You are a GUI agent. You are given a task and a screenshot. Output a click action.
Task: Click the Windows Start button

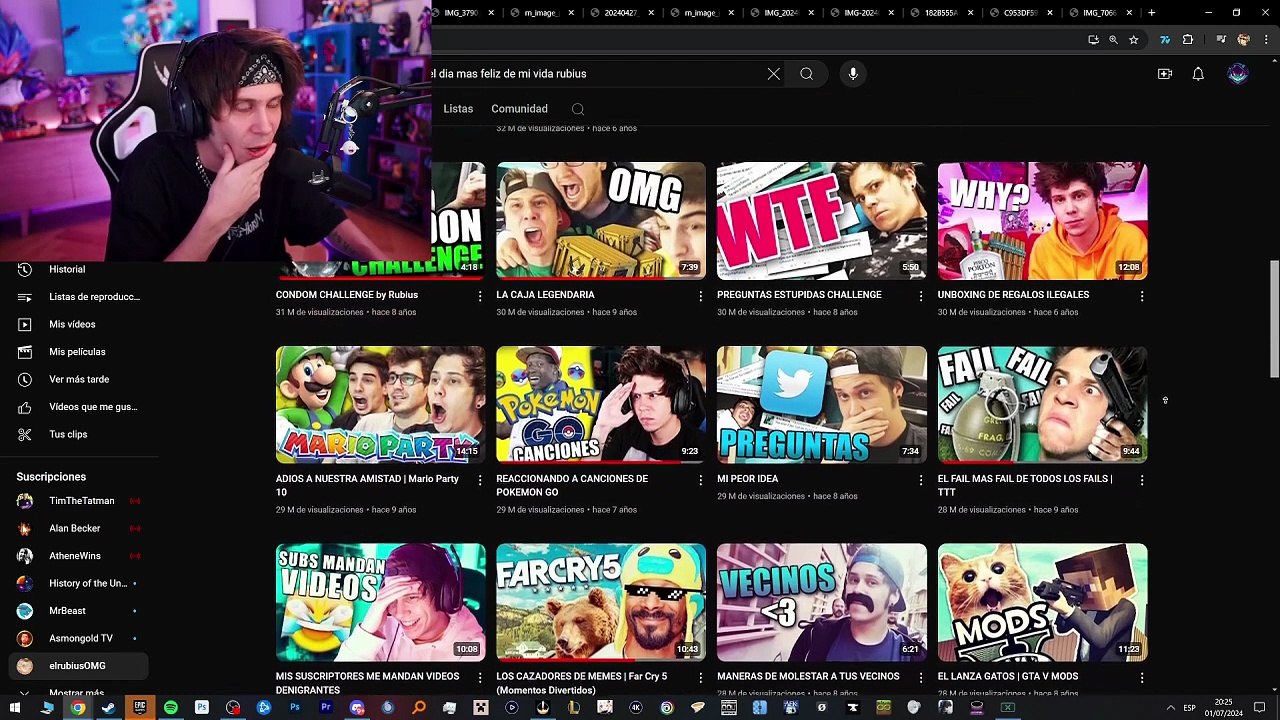point(14,708)
